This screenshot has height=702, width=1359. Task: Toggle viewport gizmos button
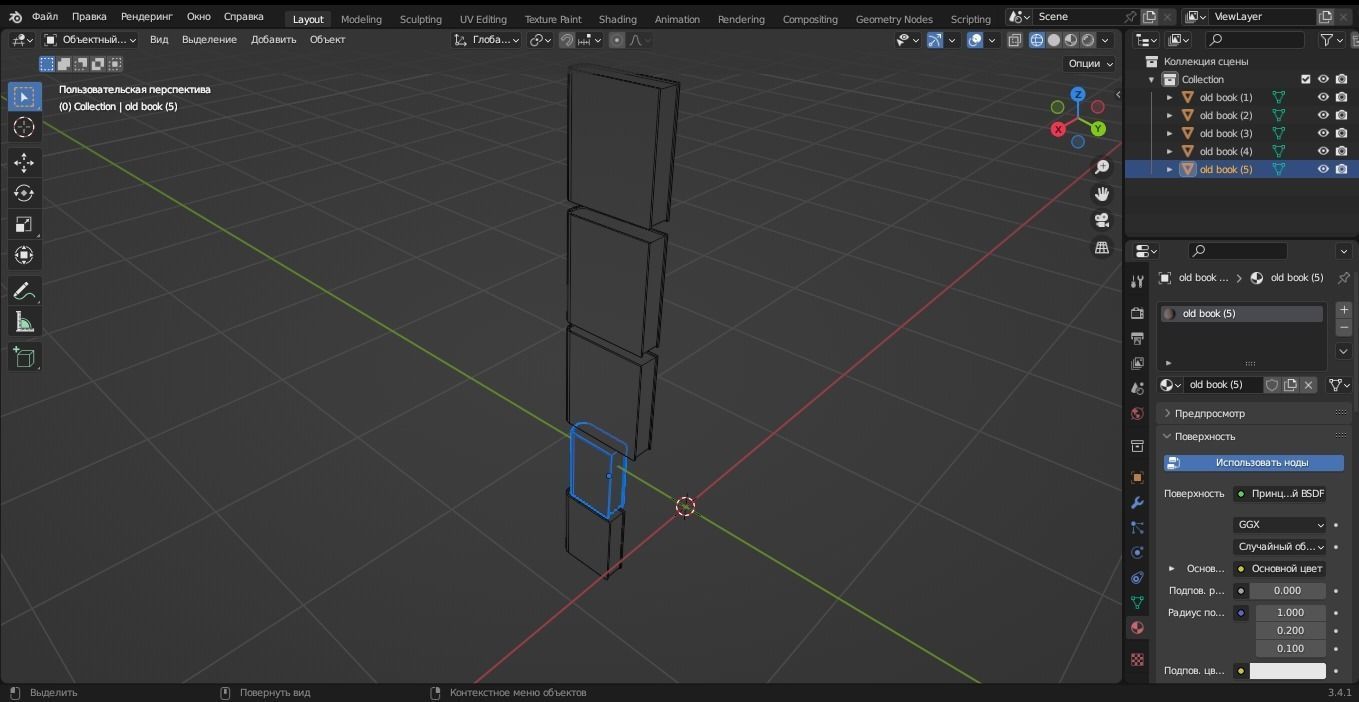click(x=934, y=40)
